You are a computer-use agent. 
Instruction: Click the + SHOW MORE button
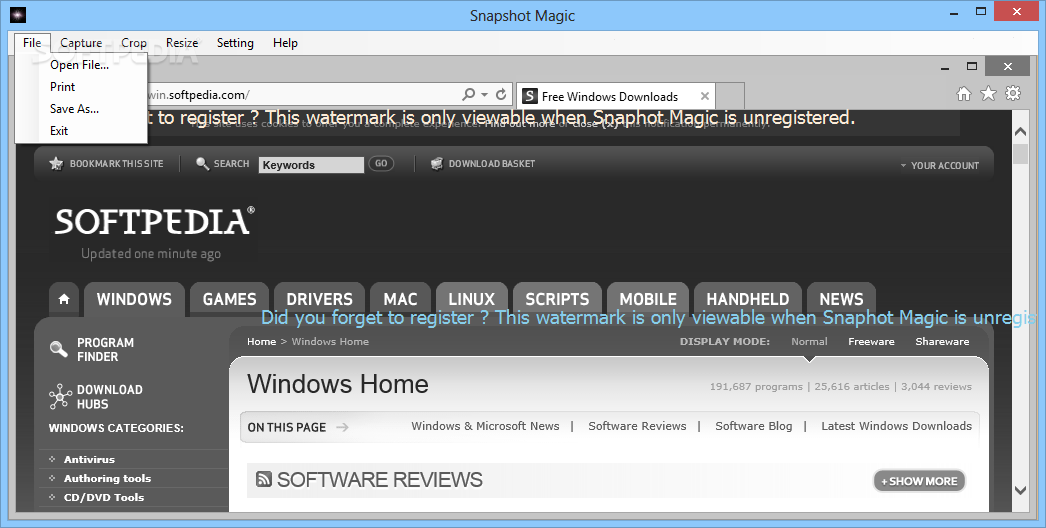point(919,481)
